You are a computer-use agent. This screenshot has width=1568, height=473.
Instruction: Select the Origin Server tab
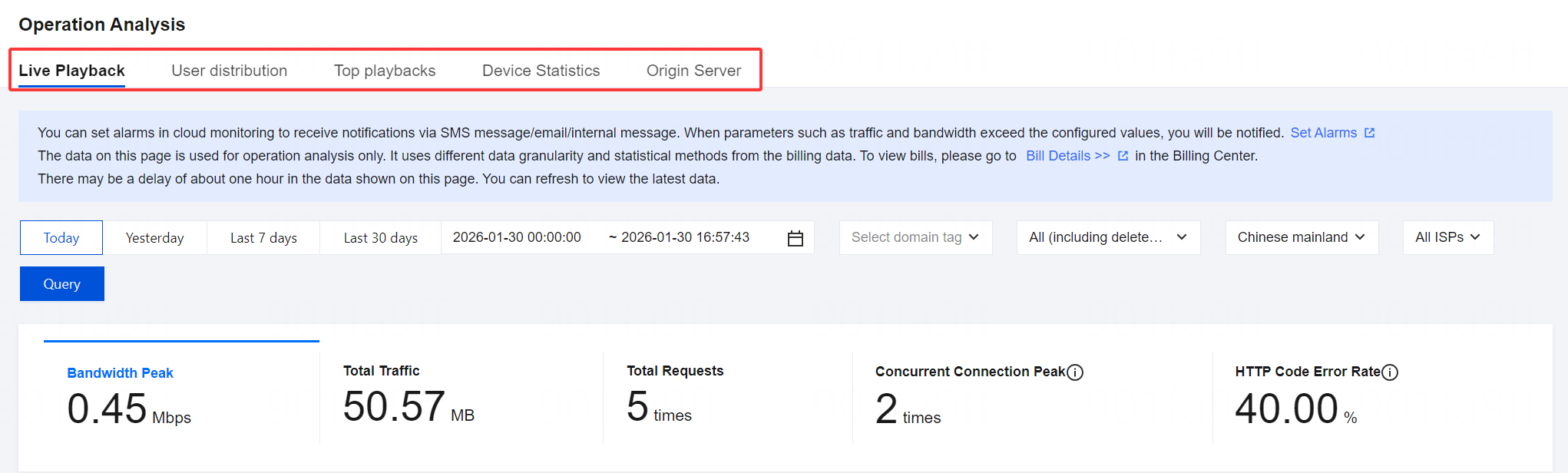click(693, 71)
